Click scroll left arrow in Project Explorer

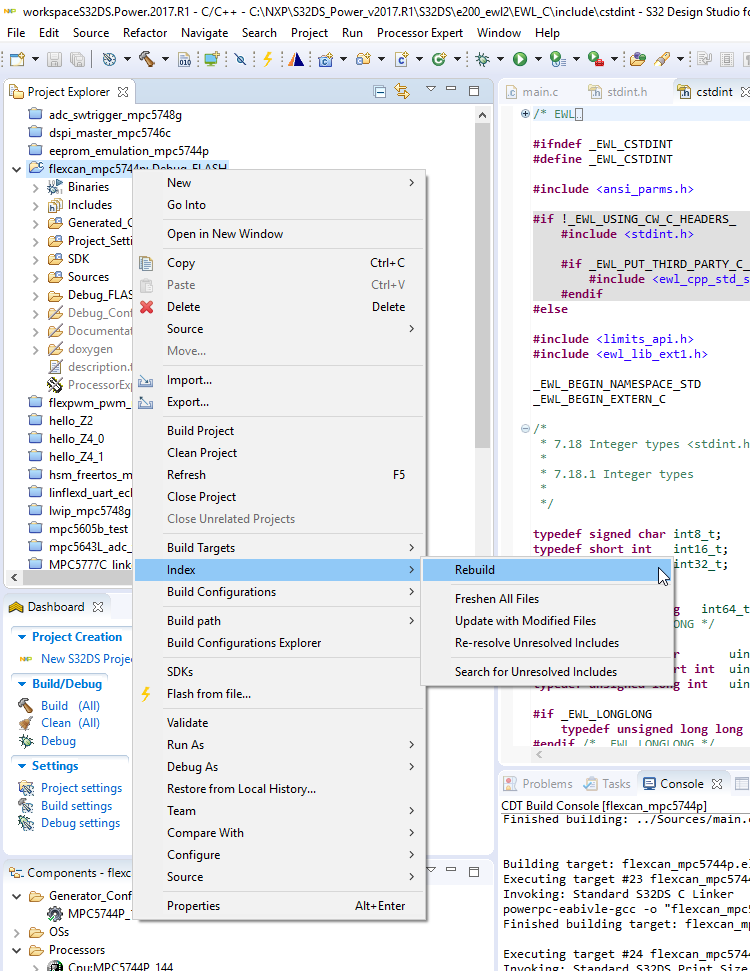pyautogui.click(x=14, y=577)
